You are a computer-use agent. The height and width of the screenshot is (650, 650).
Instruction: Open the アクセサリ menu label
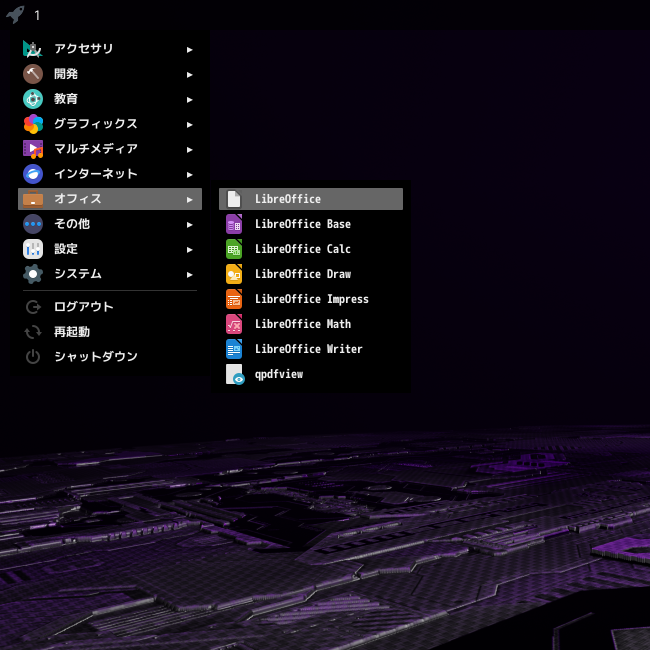84,49
